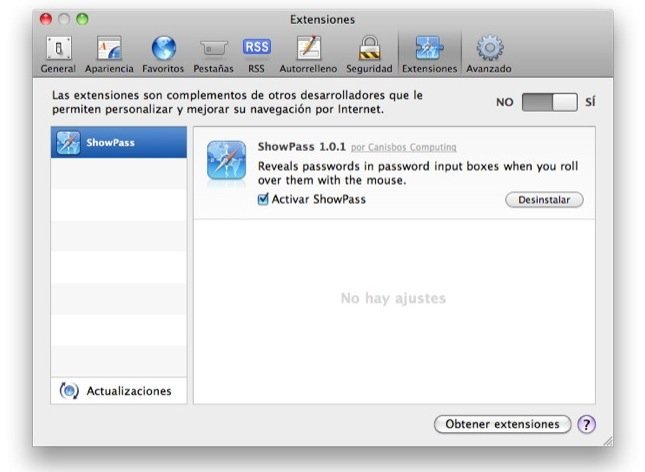Click the Desinstalar button
The height and width of the screenshot is (472, 645).
point(544,200)
